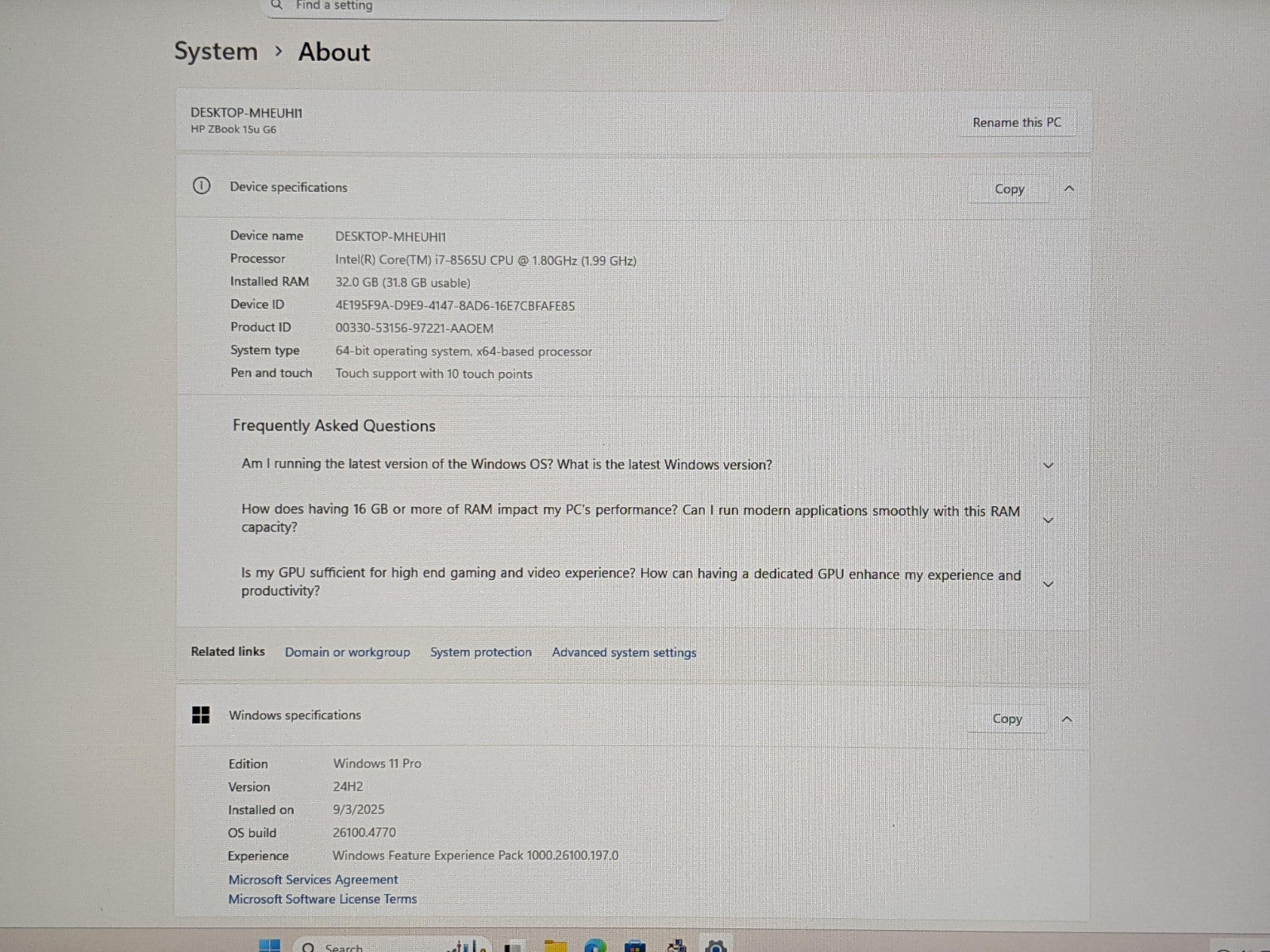Screen dimensions: 1270x952
Task: Open Microsoft Store from the taskbar
Action: [634, 946]
